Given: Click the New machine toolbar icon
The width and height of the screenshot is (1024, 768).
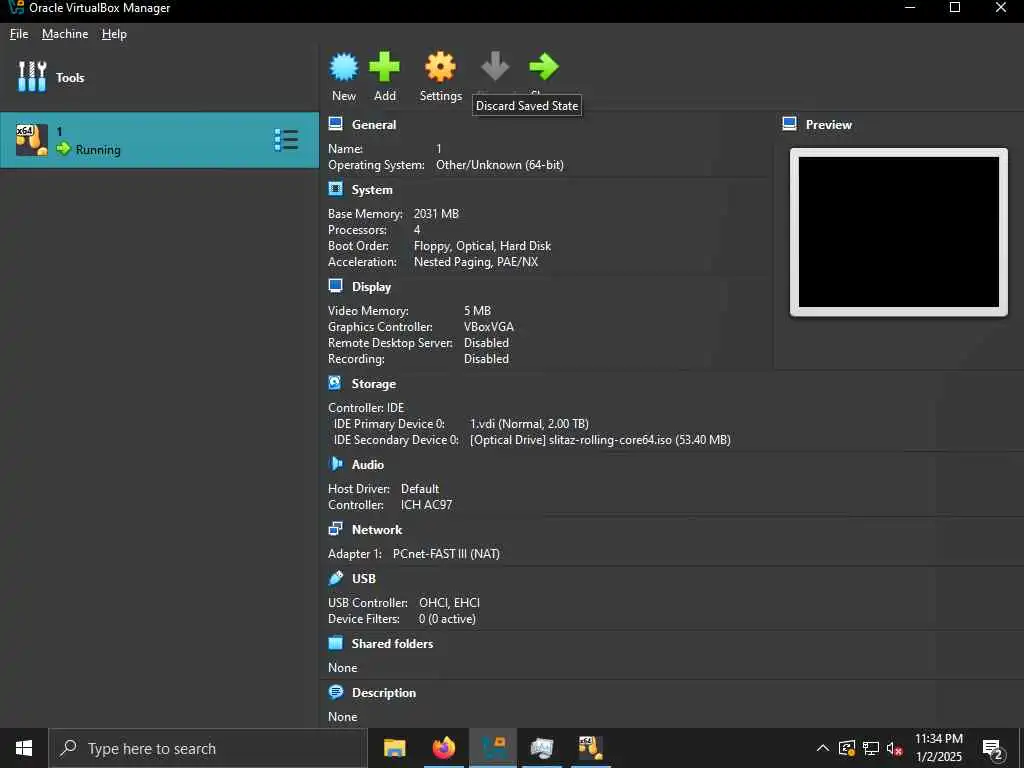Looking at the screenshot, I should (x=344, y=67).
